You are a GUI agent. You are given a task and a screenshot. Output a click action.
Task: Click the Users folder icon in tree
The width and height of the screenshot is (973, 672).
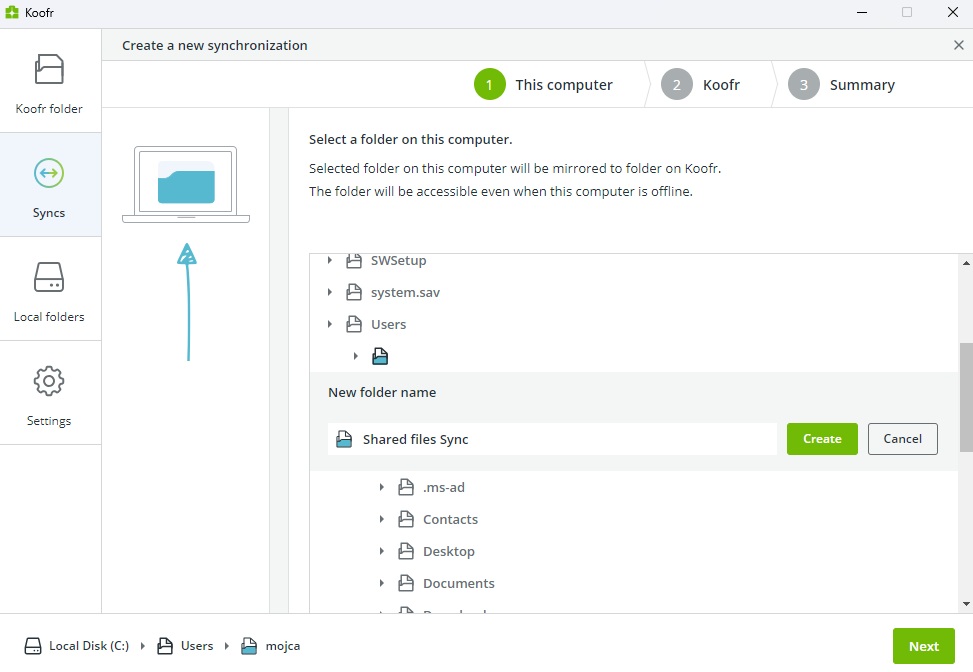[354, 324]
